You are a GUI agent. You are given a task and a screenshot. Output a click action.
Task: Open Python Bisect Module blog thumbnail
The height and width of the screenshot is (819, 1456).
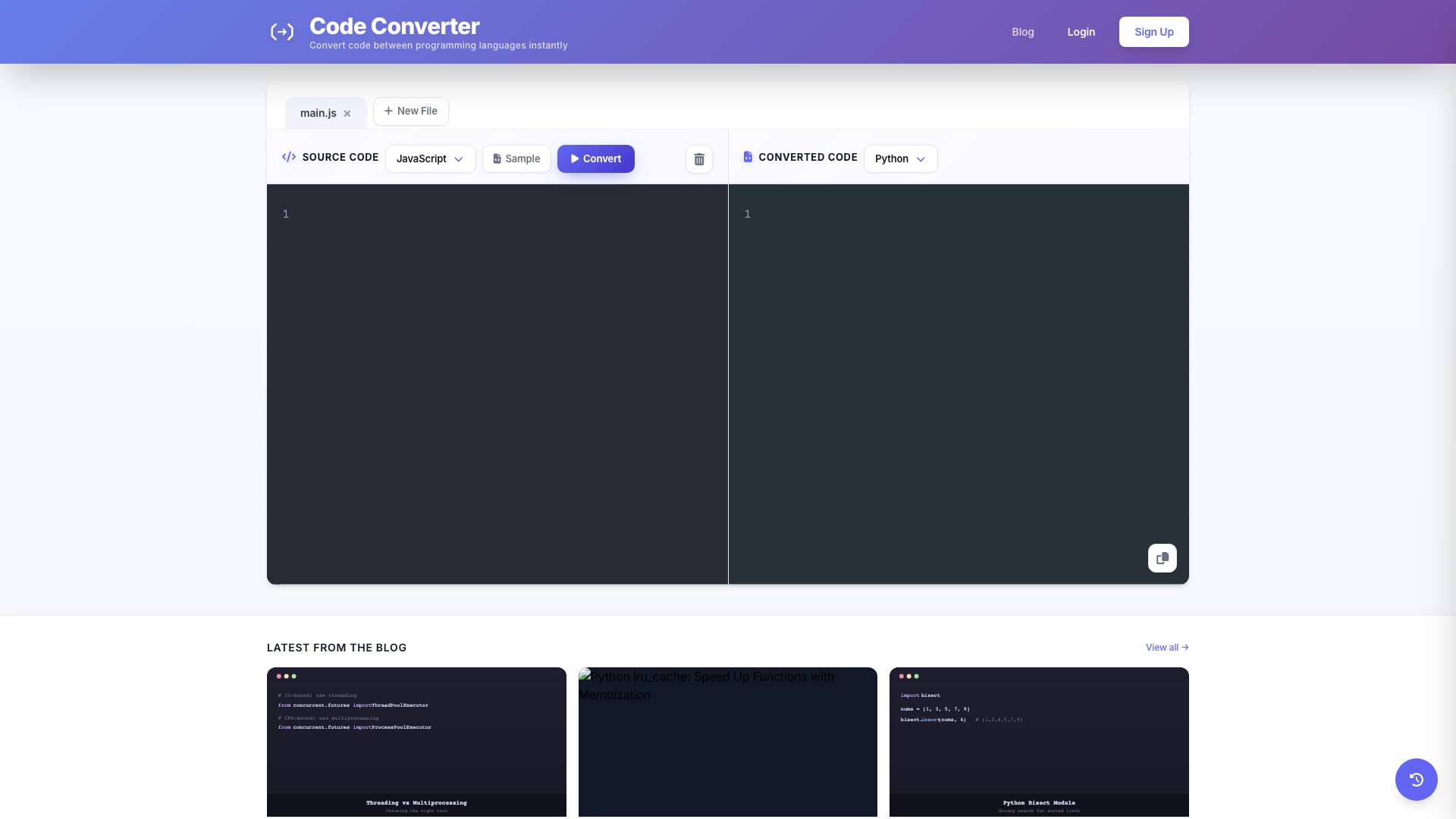(x=1039, y=742)
